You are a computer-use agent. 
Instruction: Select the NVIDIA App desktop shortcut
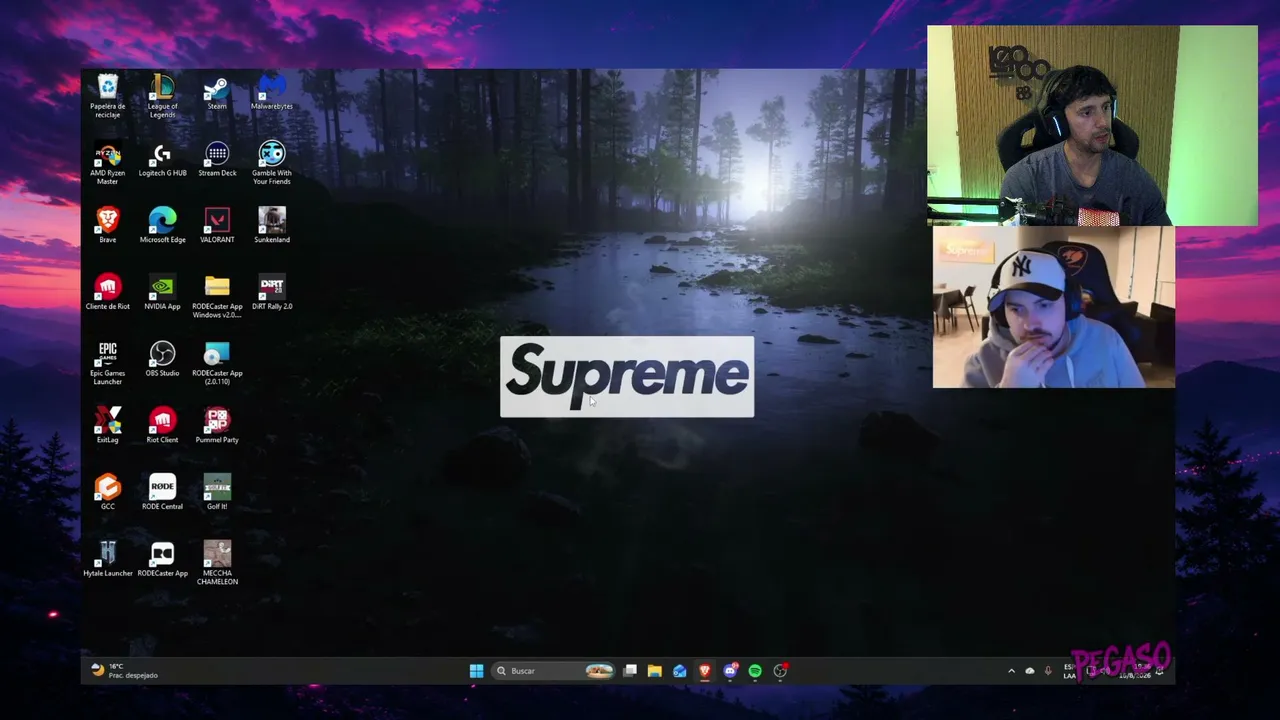pos(162,293)
